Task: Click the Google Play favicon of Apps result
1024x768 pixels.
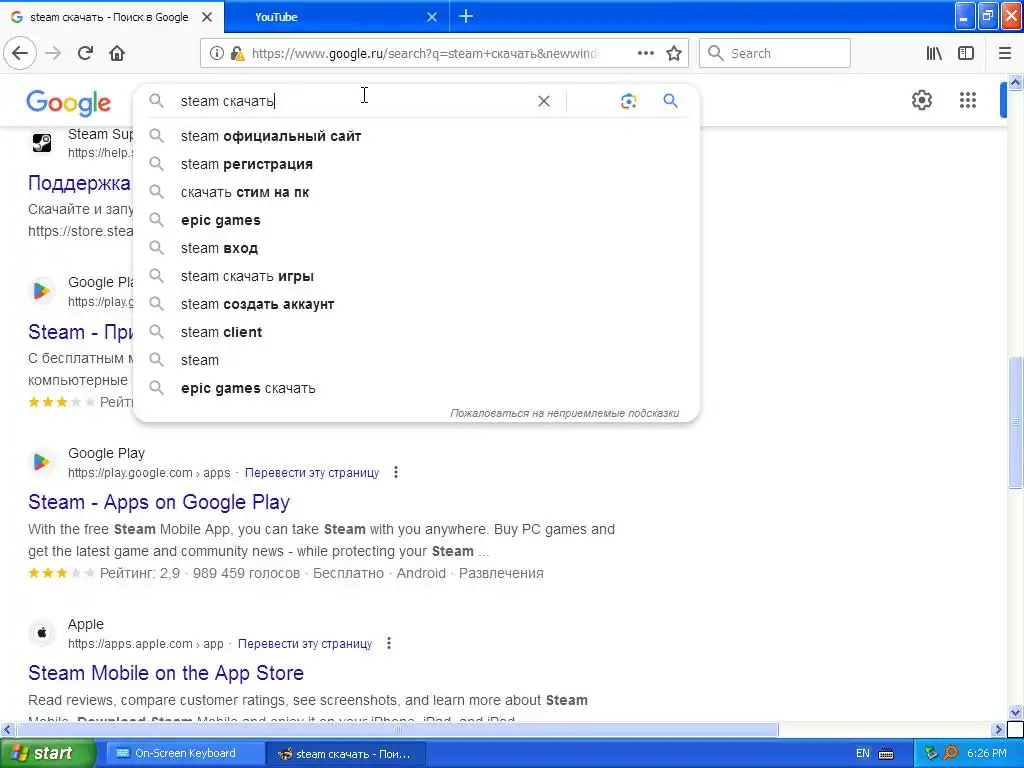Action: 41,462
